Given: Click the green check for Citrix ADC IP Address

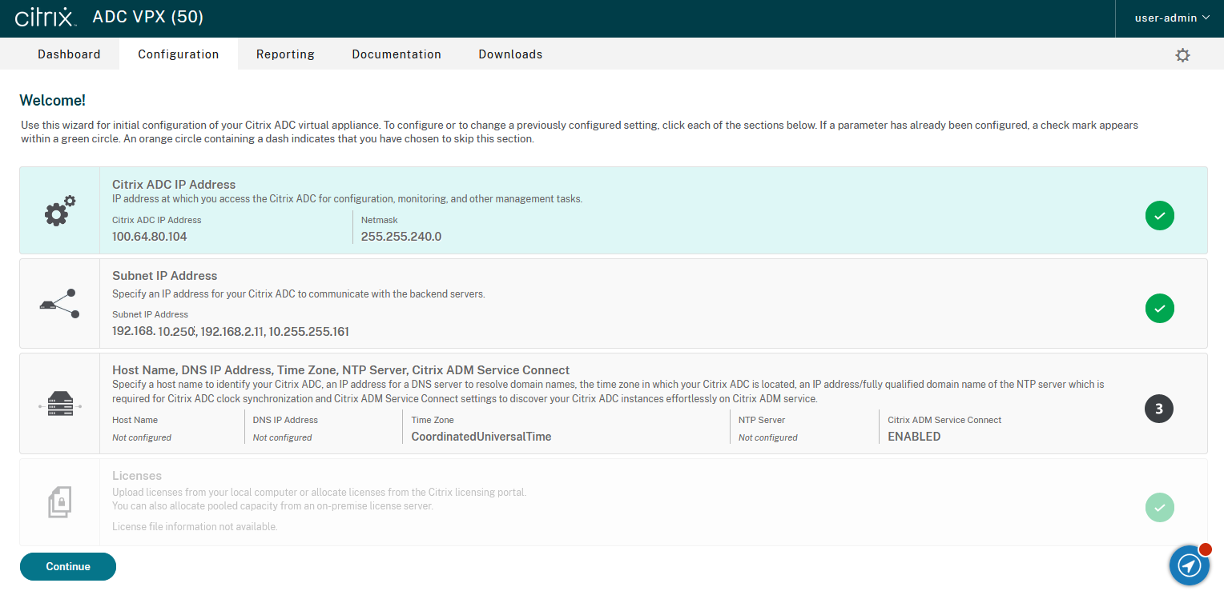Looking at the screenshot, I should pos(1159,215).
